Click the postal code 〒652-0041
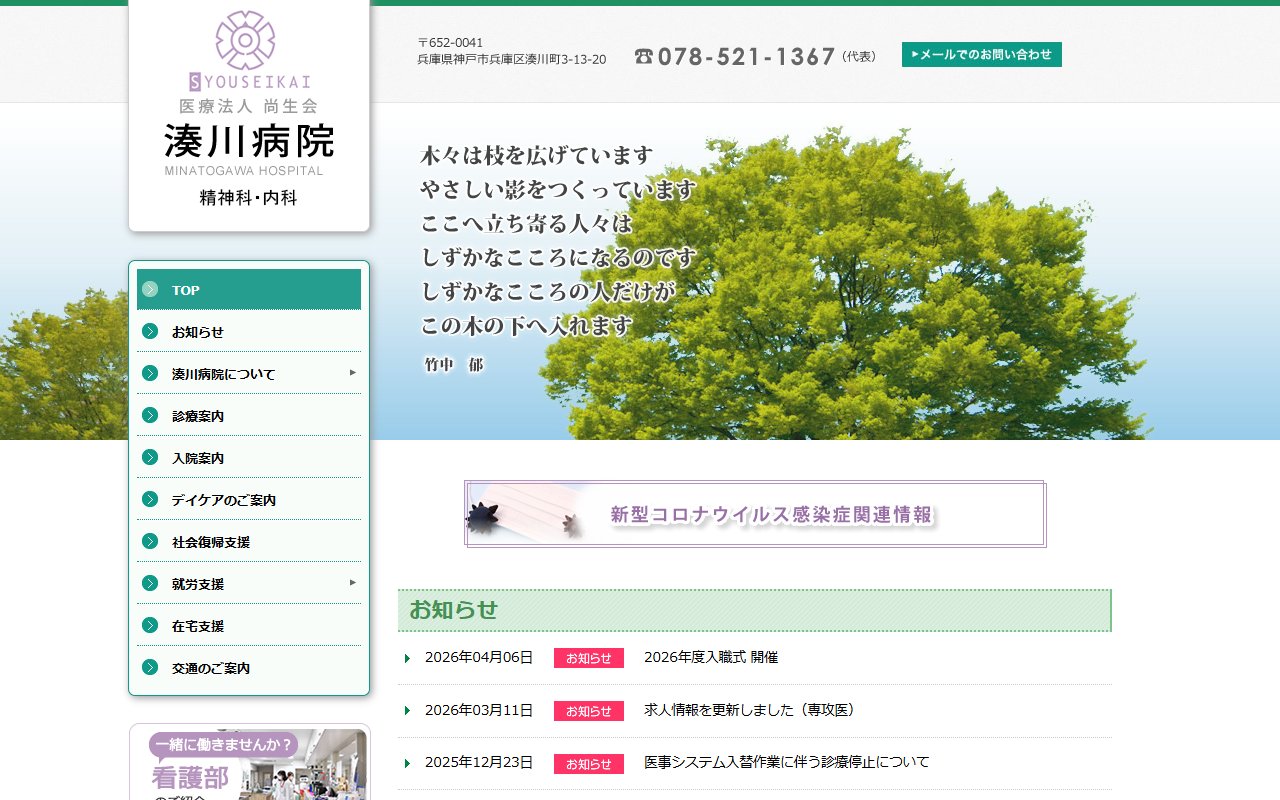1280x800 pixels. (x=450, y=43)
